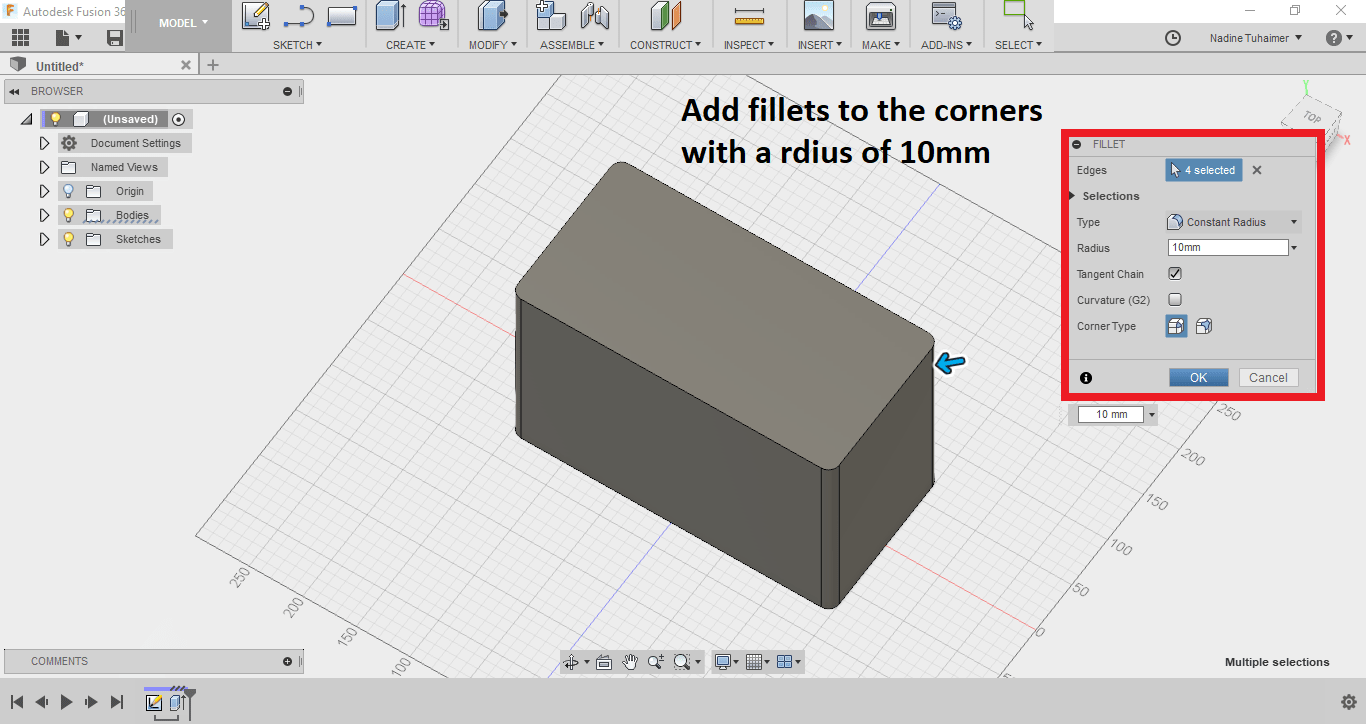Click the Radius 10mm input field
Image resolution: width=1366 pixels, height=724 pixels.
click(1228, 248)
